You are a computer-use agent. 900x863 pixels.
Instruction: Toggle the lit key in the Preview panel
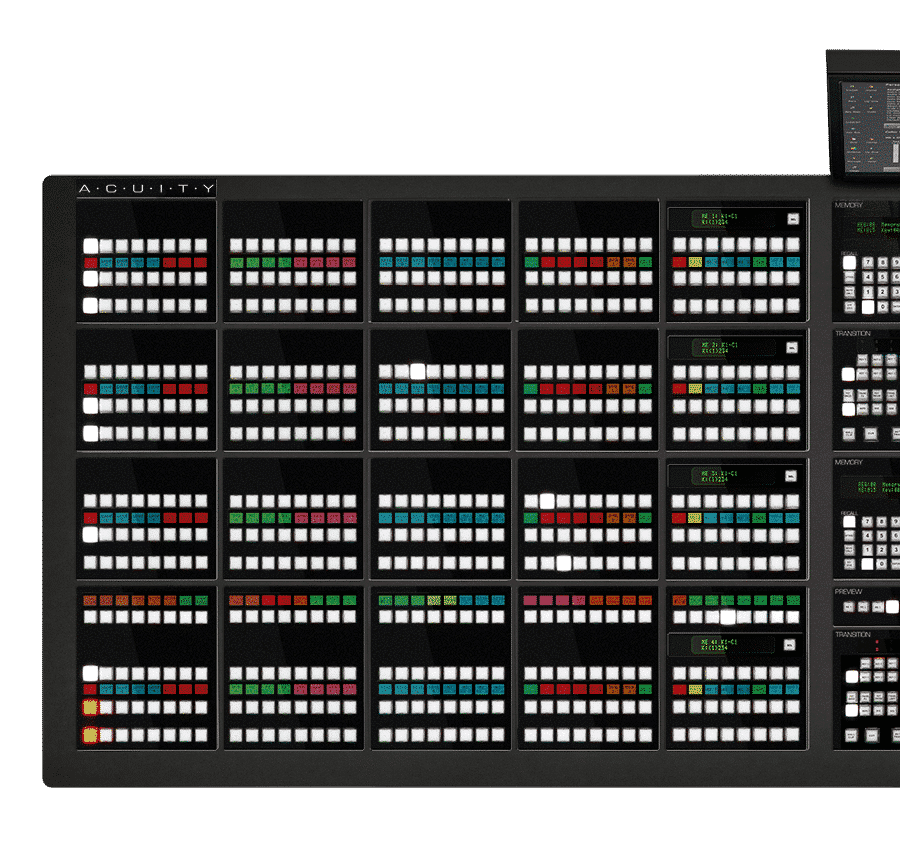click(892, 606)
